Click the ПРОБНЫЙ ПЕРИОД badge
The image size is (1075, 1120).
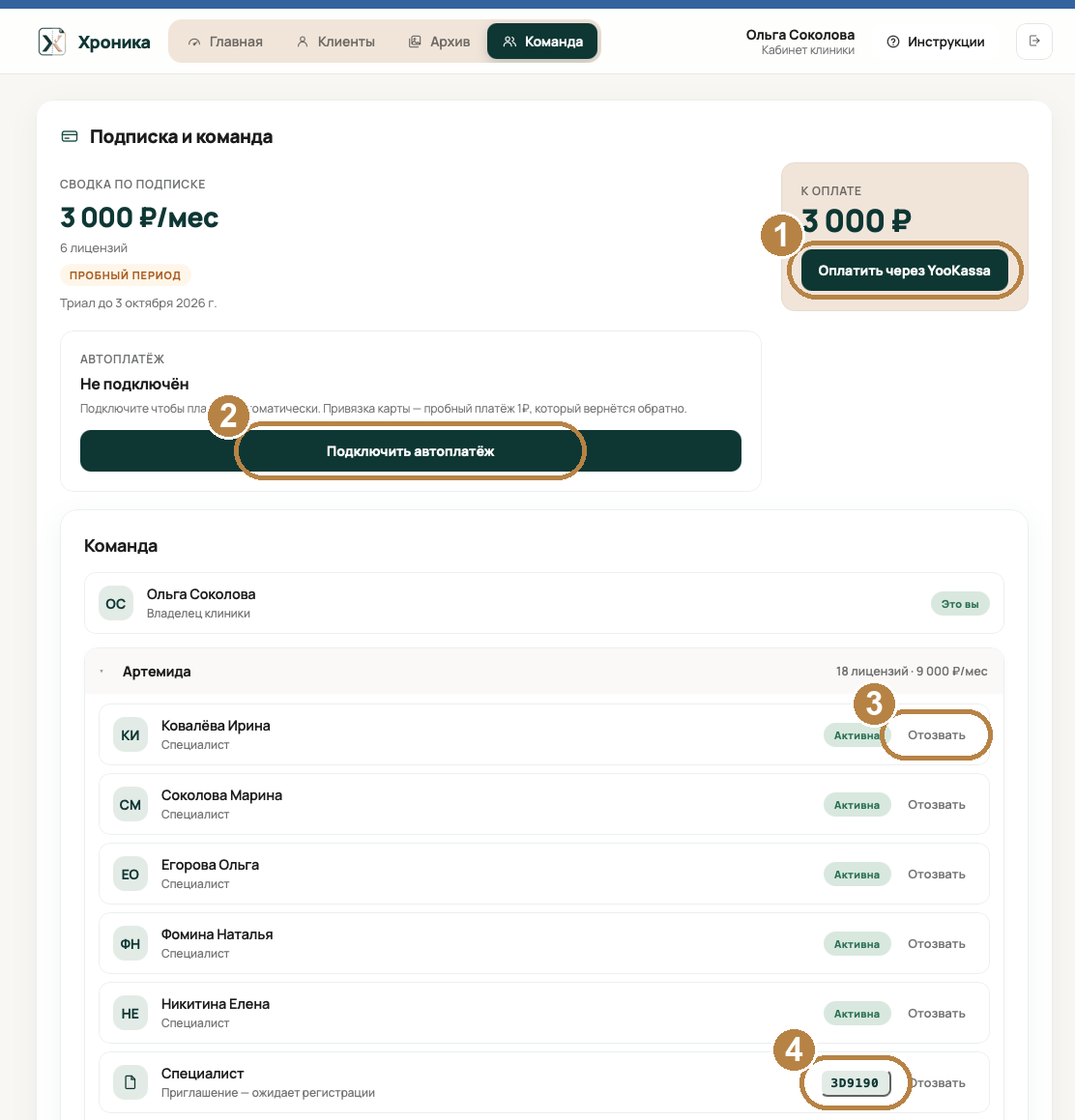pos(125,275)
